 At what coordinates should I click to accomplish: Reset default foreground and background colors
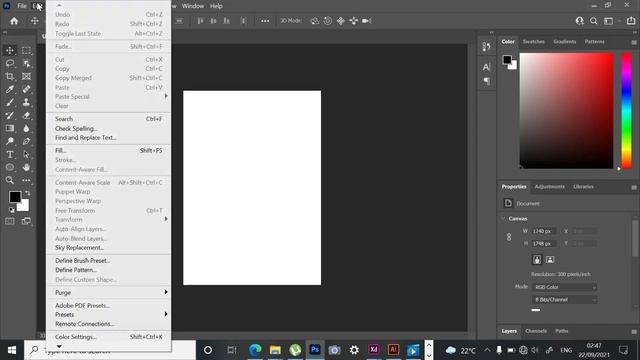[11, 210]
